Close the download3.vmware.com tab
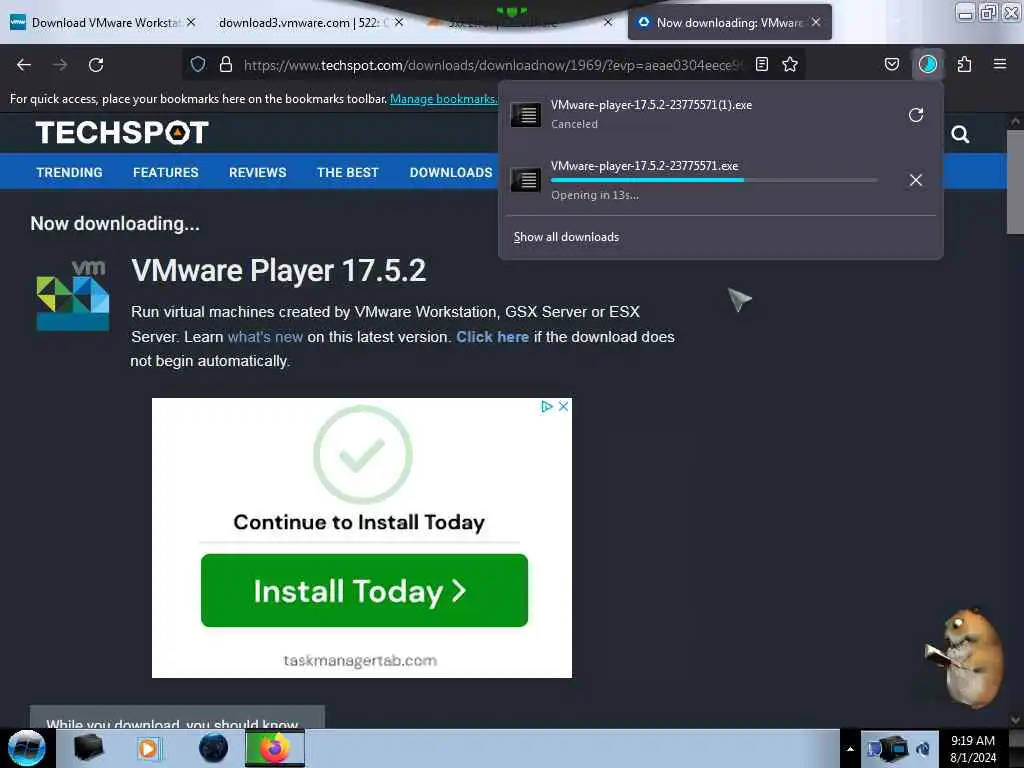 pos(399,22)
